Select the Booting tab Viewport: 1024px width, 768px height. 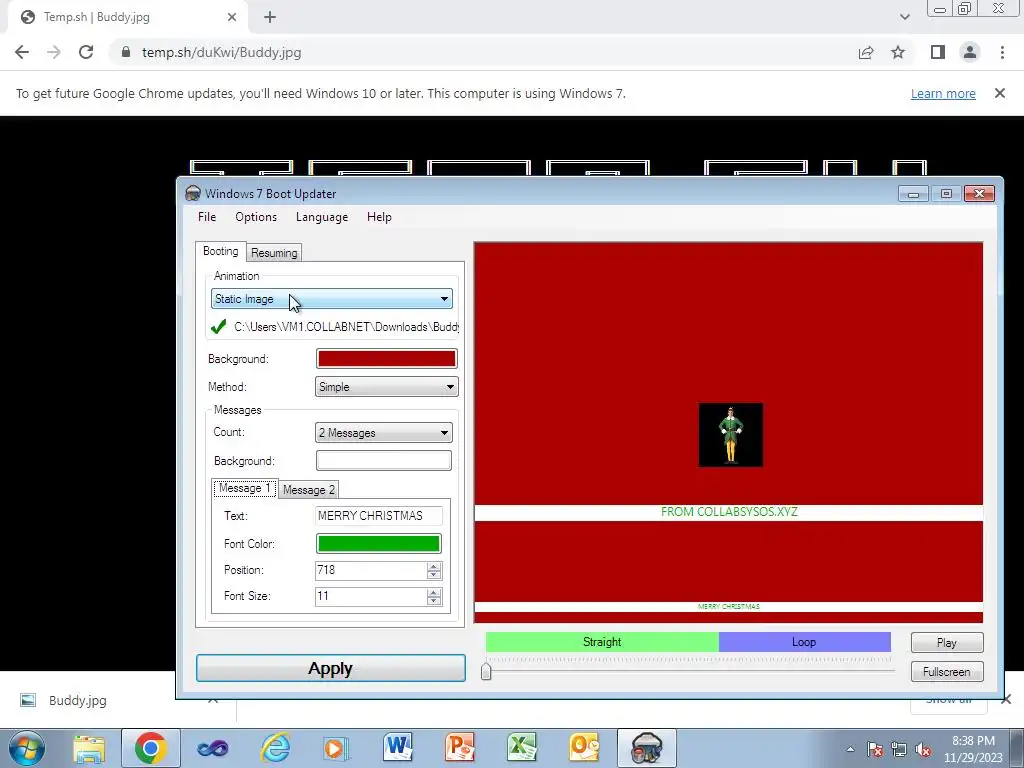(221, 251)
